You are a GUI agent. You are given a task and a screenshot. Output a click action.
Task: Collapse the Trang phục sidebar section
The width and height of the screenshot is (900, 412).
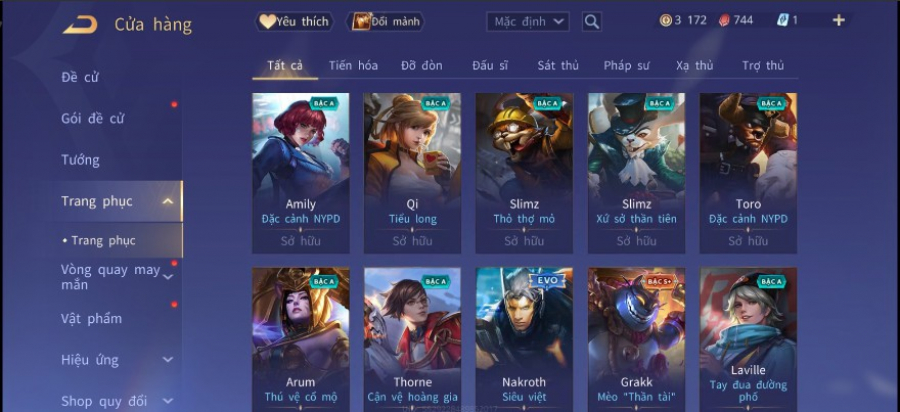(168, 201)
